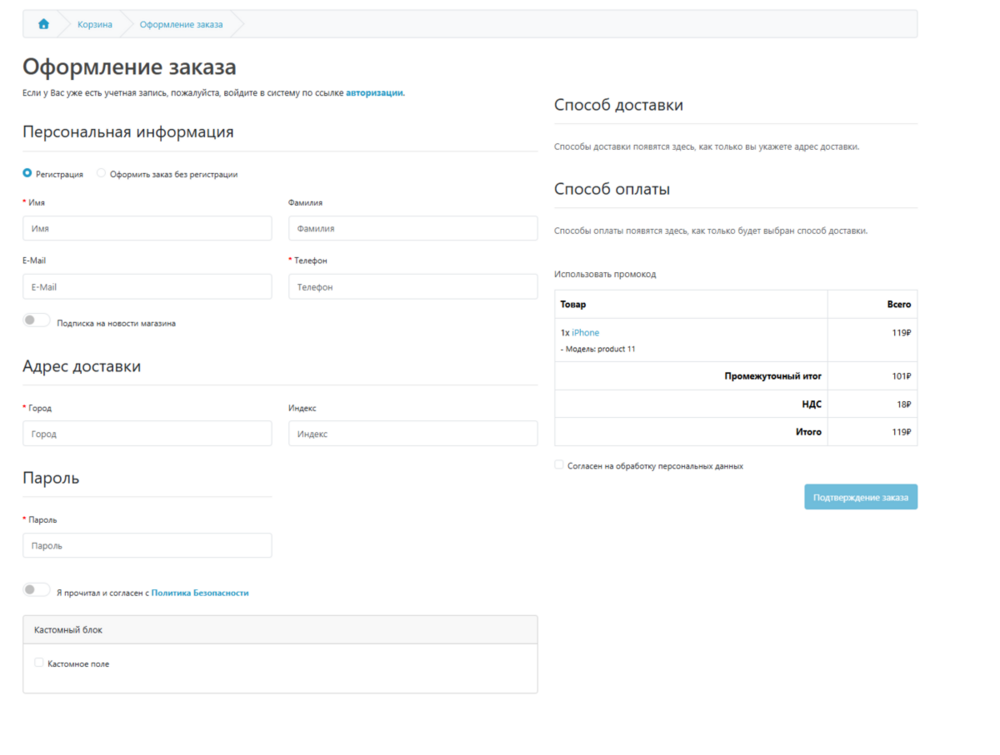Open the Политика Безопасности link
The image size is (1000, 755).
(200, 592)
